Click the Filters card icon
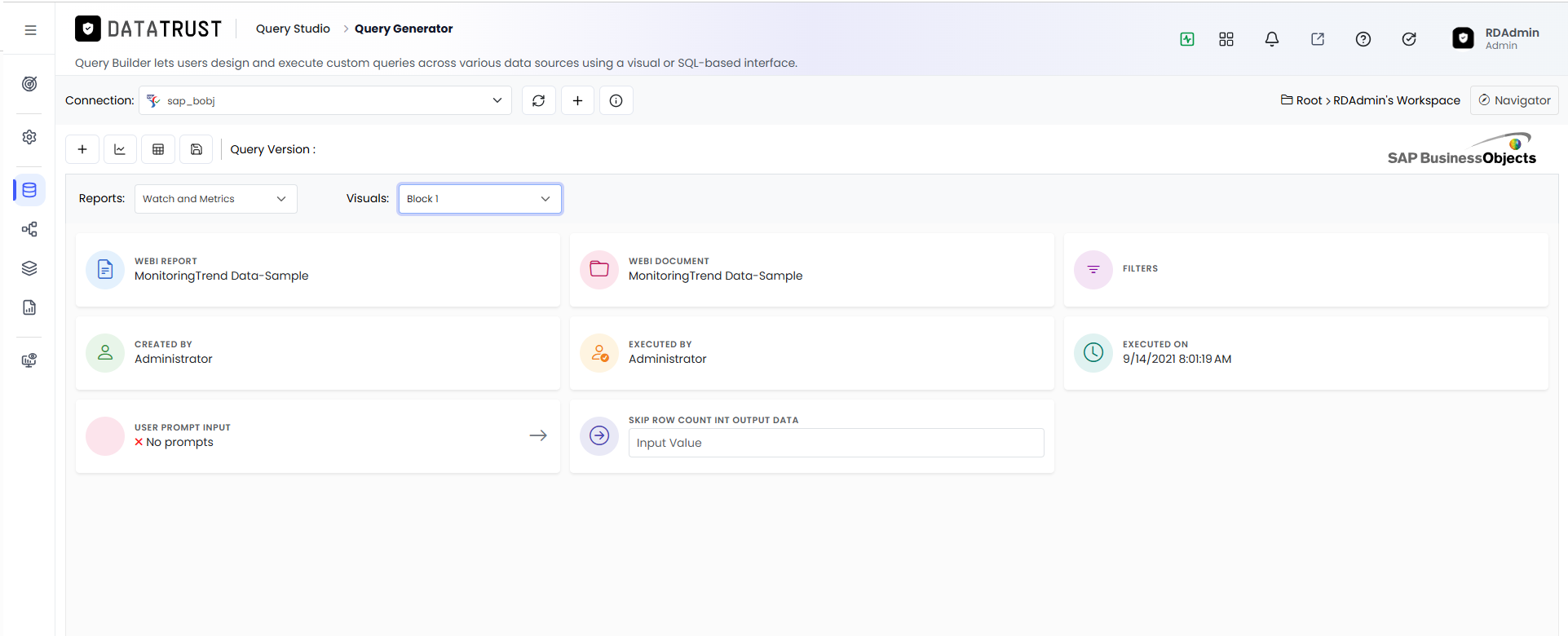This screenshot has height=636, width=1568. [x=1093, y=270]
